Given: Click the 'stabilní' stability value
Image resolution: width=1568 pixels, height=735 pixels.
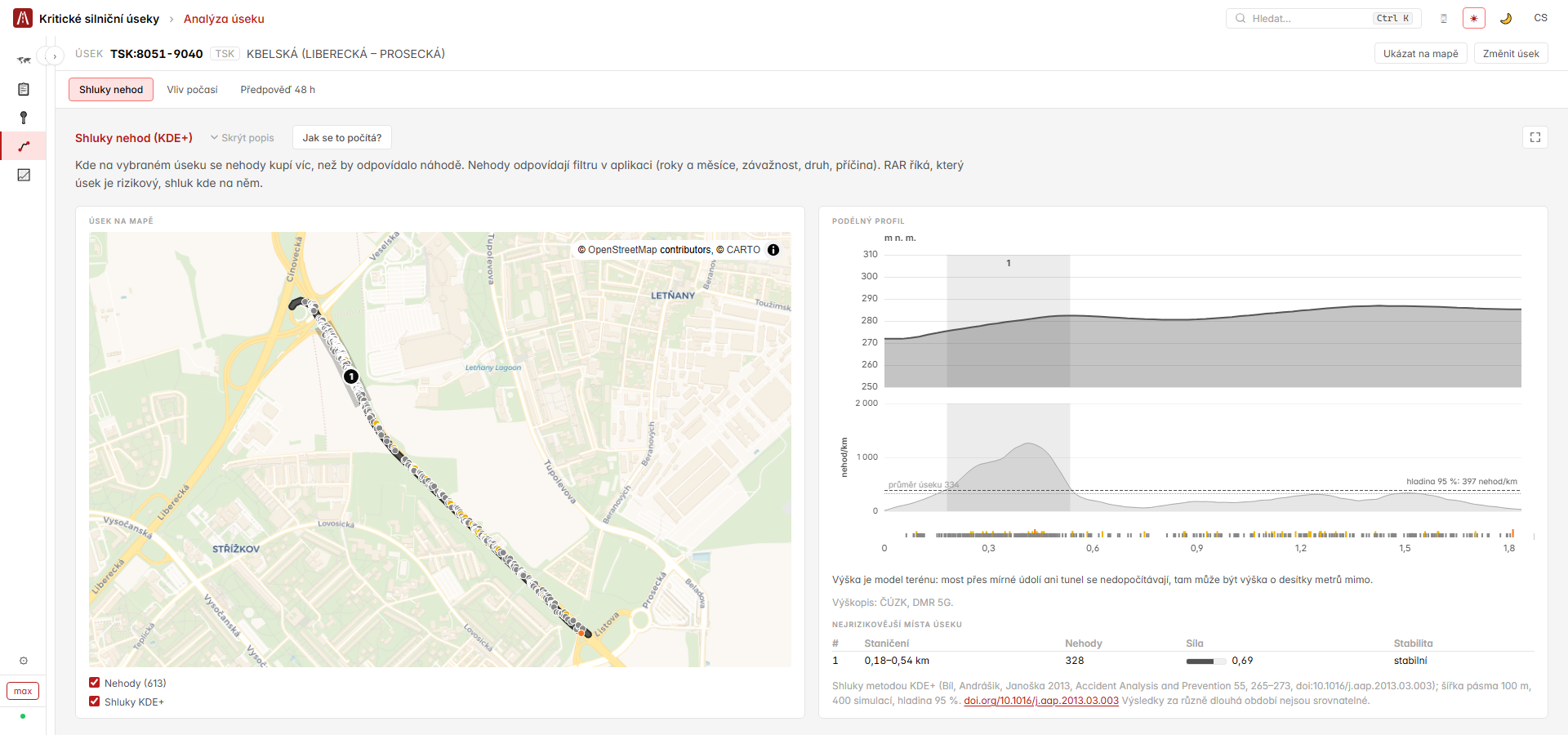Looking at the screenshot, I should [1410, 661].
